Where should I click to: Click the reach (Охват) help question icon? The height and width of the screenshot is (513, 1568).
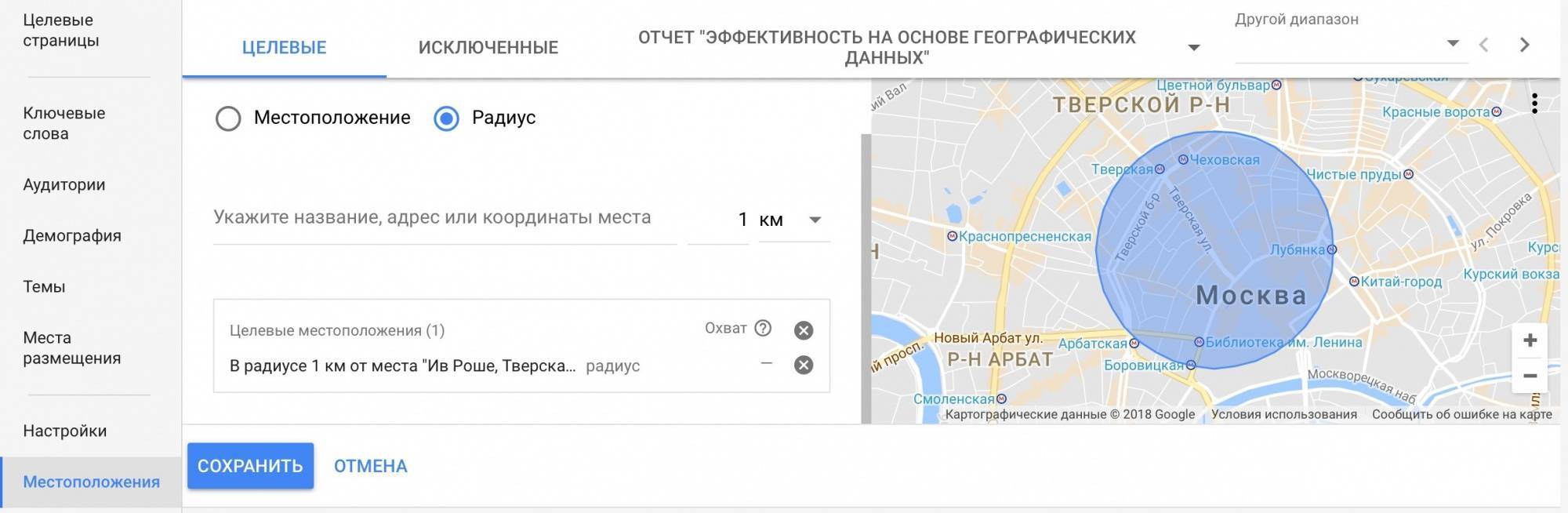click(763, 328)
